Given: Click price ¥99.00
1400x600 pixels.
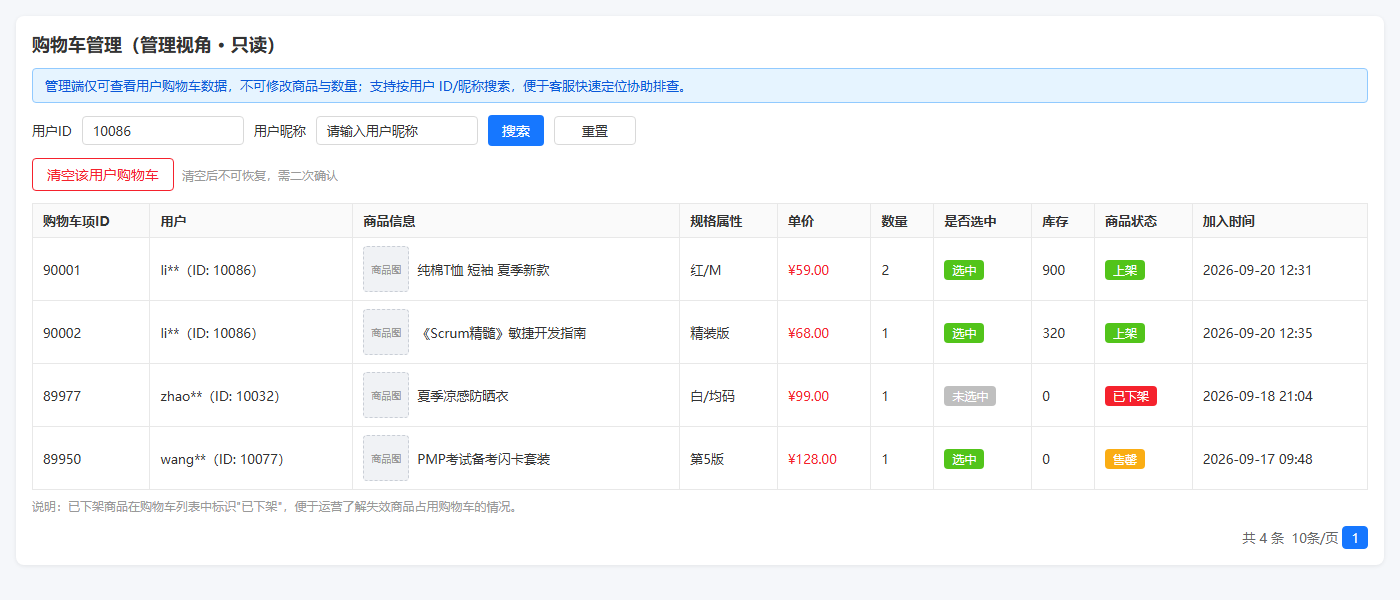Looking at the screenshot, I should 808,396.
